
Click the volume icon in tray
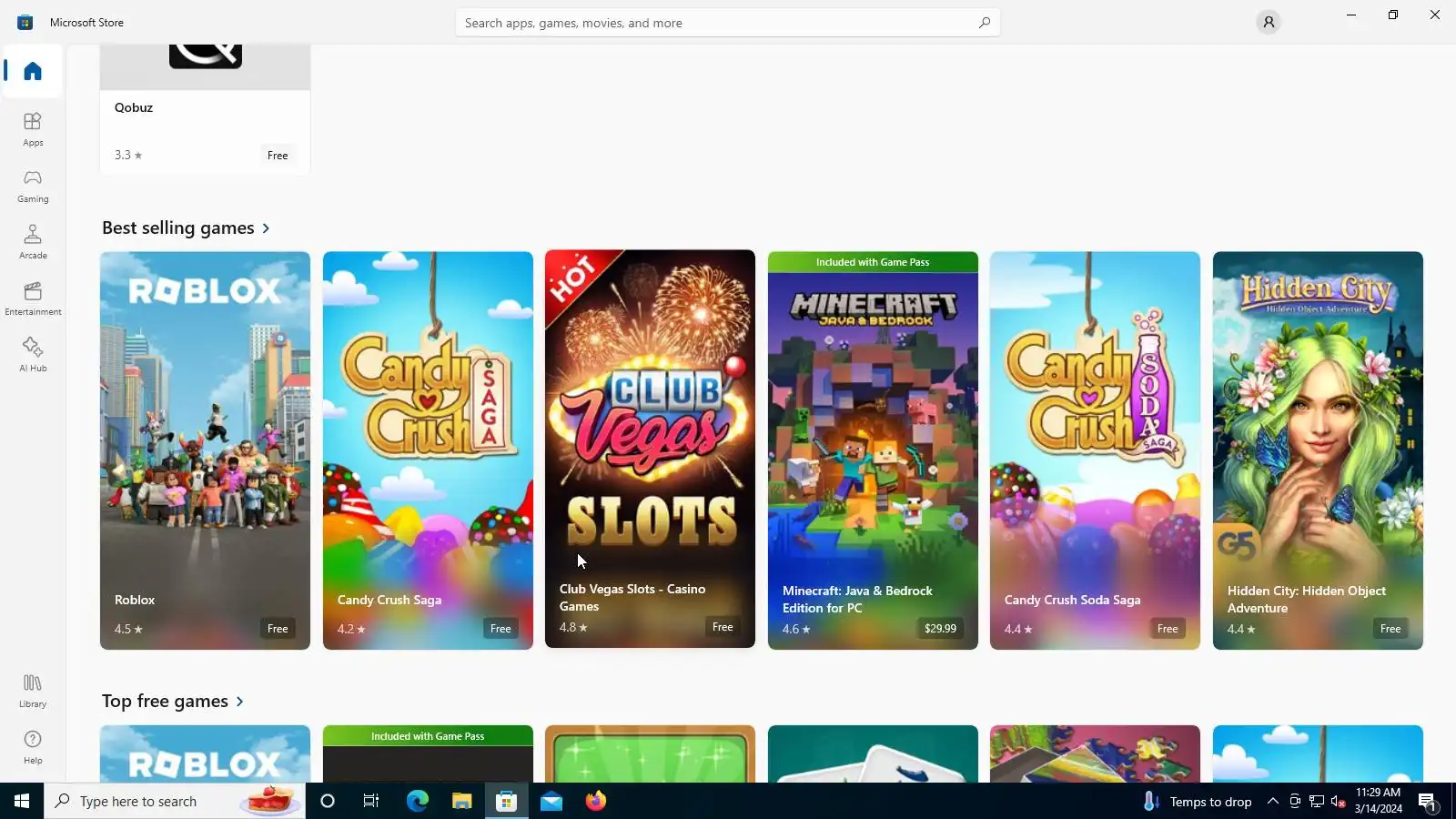[x=1339, y=801]
